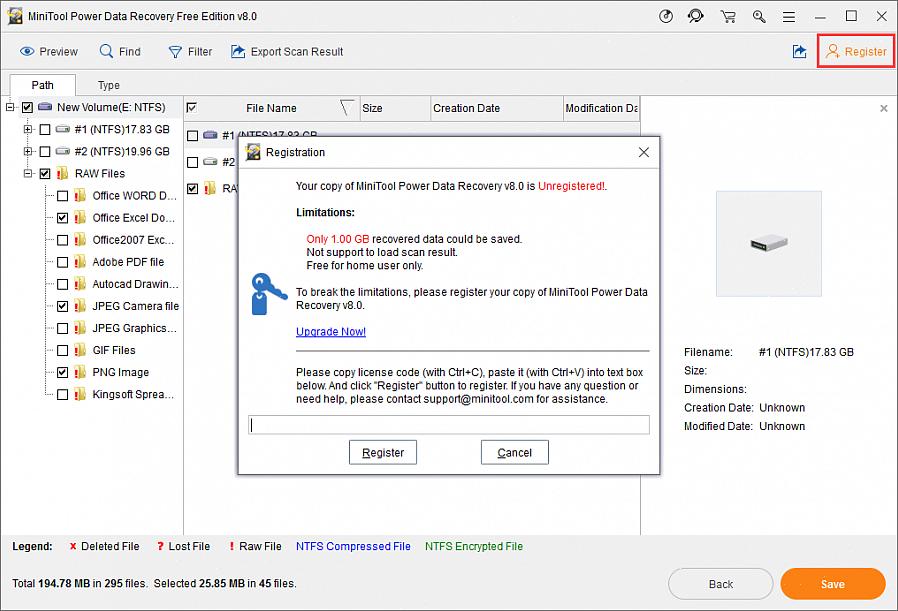Open the timer icon in title bar

click(665, 17)
